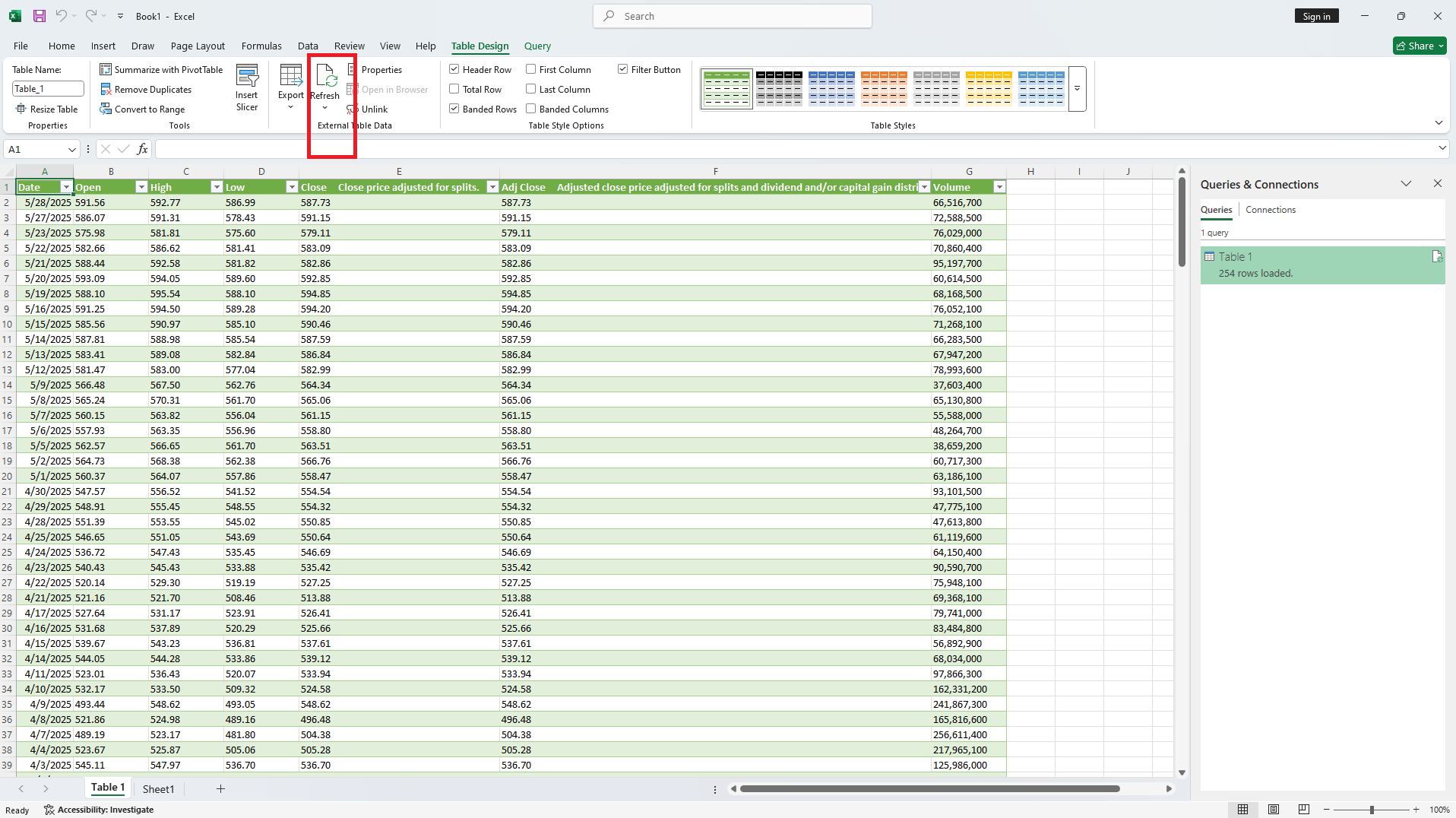This screenshot has height=818, width=1456.
Task: Click Convert to Range
Action: pos(142,109)
